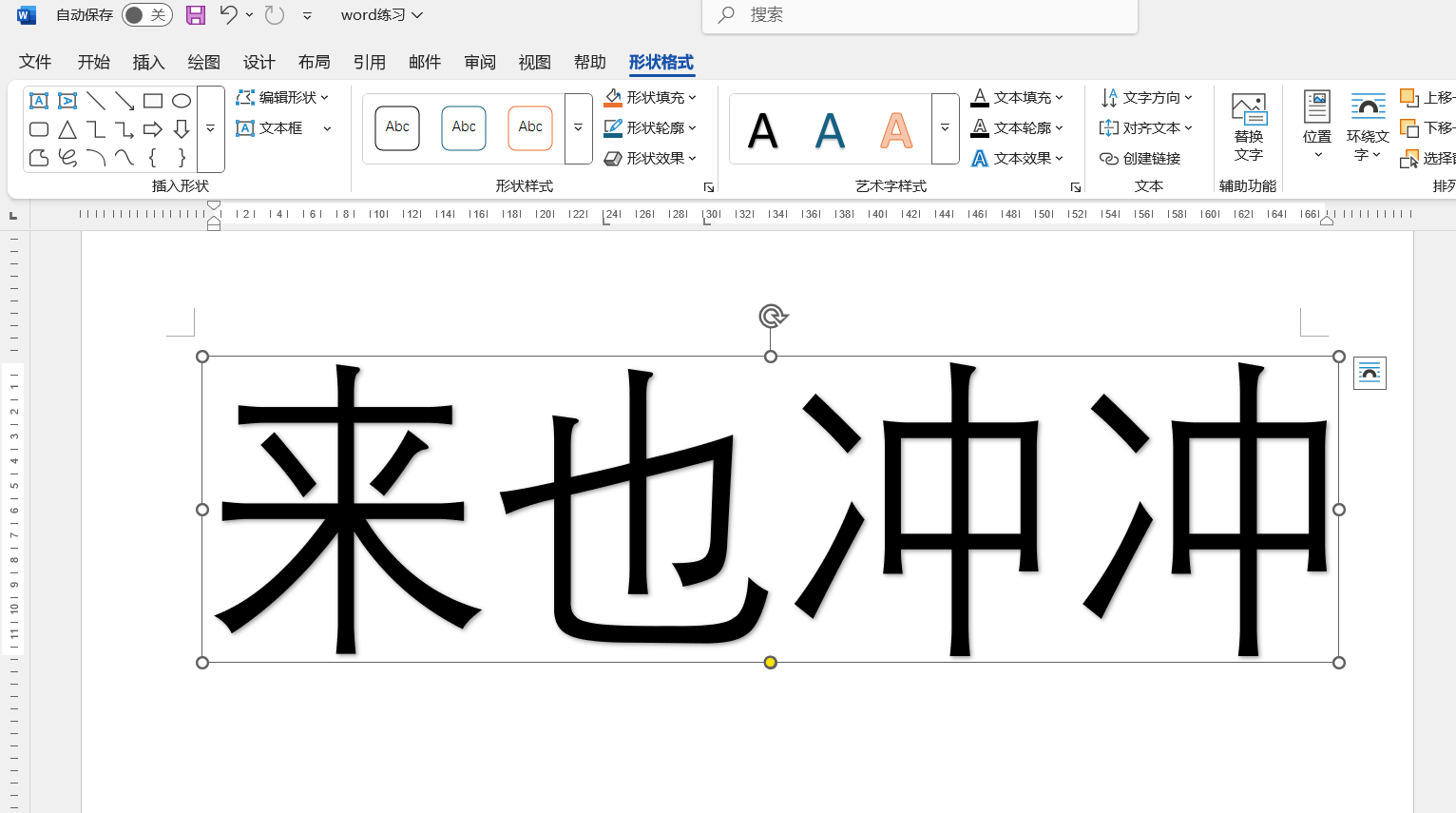Screen dimensions: 1456x813
Task: Select the down block arrow shape
Action: (182, 129)
